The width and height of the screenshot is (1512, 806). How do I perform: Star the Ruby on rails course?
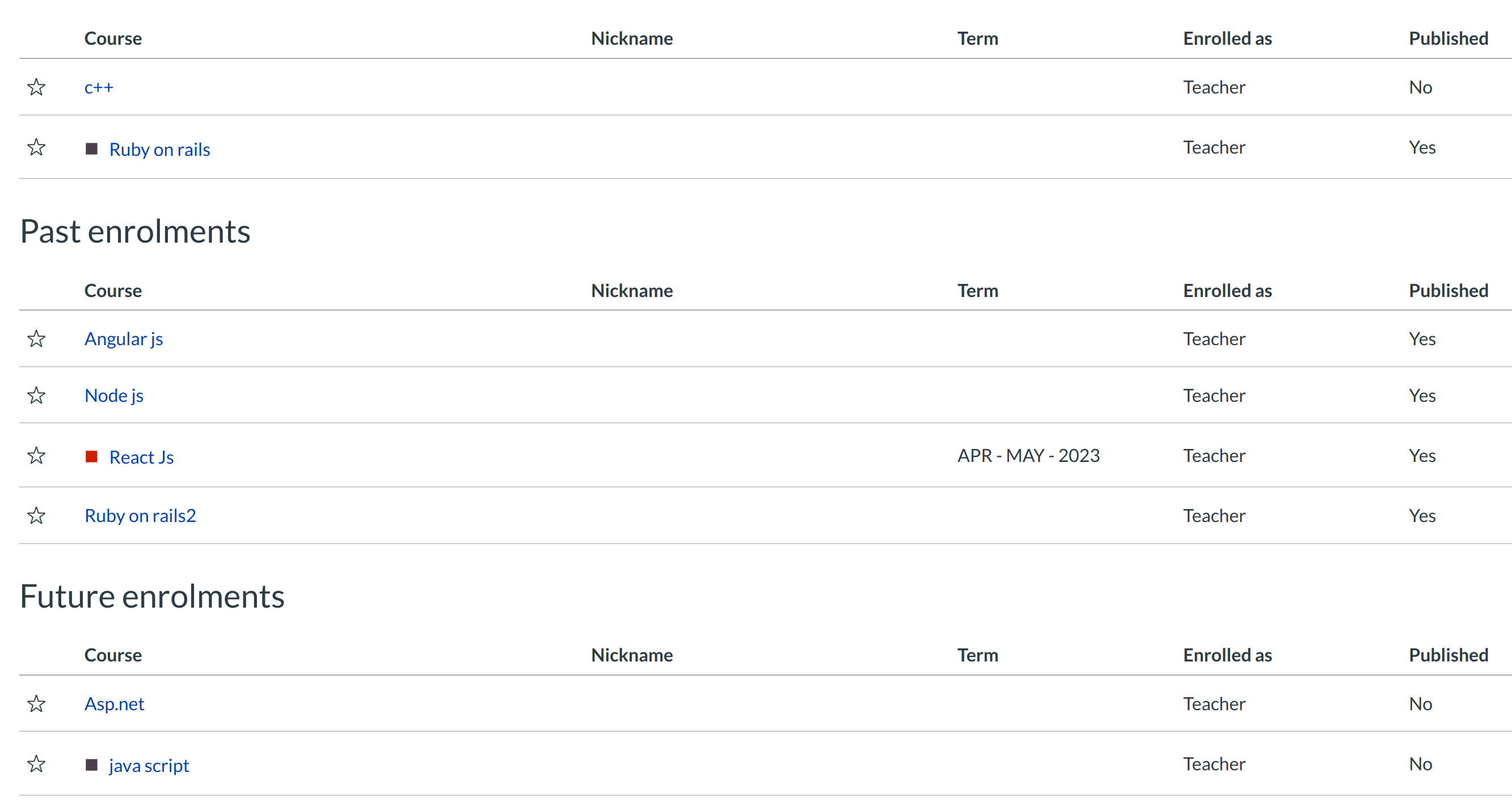click(x=36, y=147)
